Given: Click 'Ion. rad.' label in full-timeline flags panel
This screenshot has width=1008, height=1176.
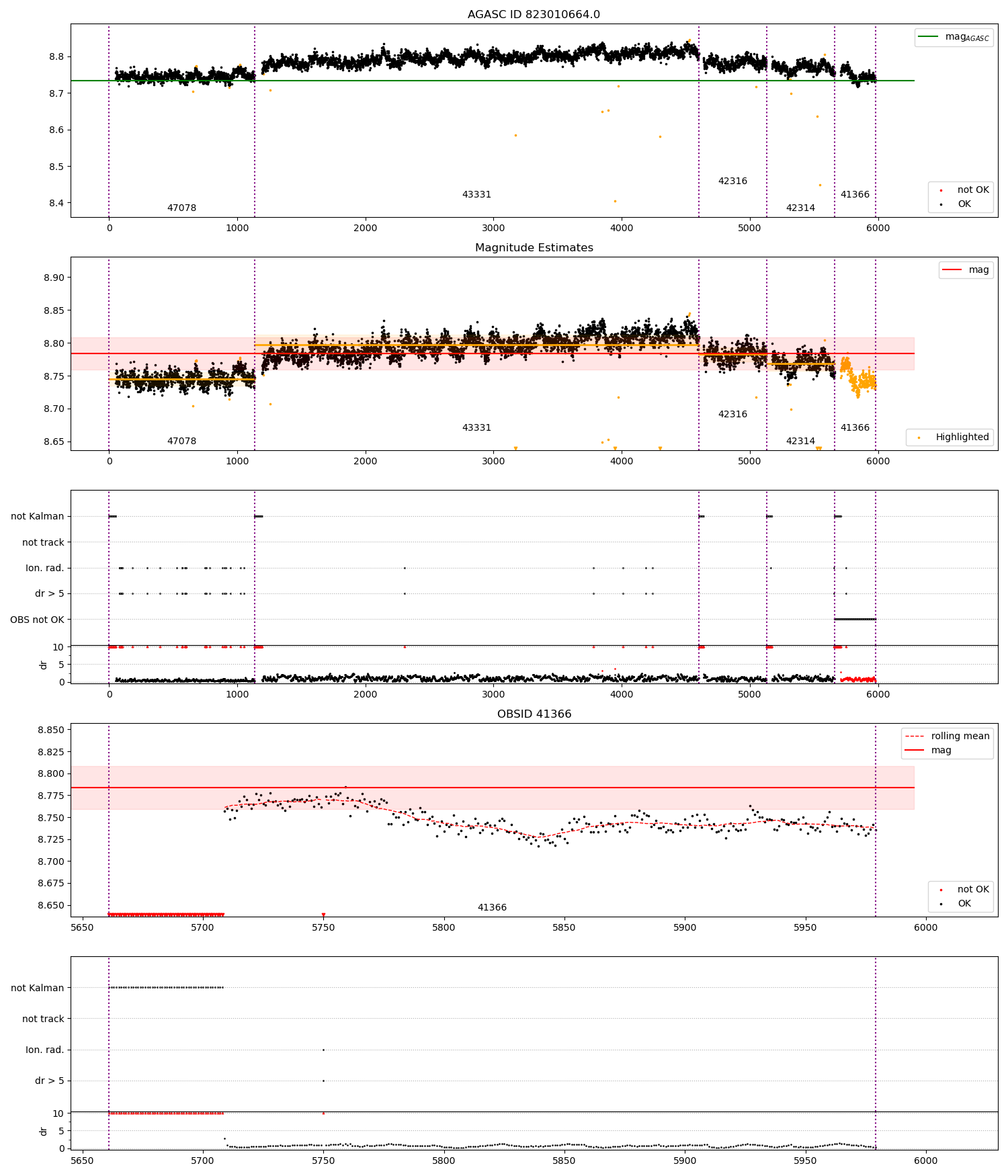Looking at the screenshot, I should point(45,568).
